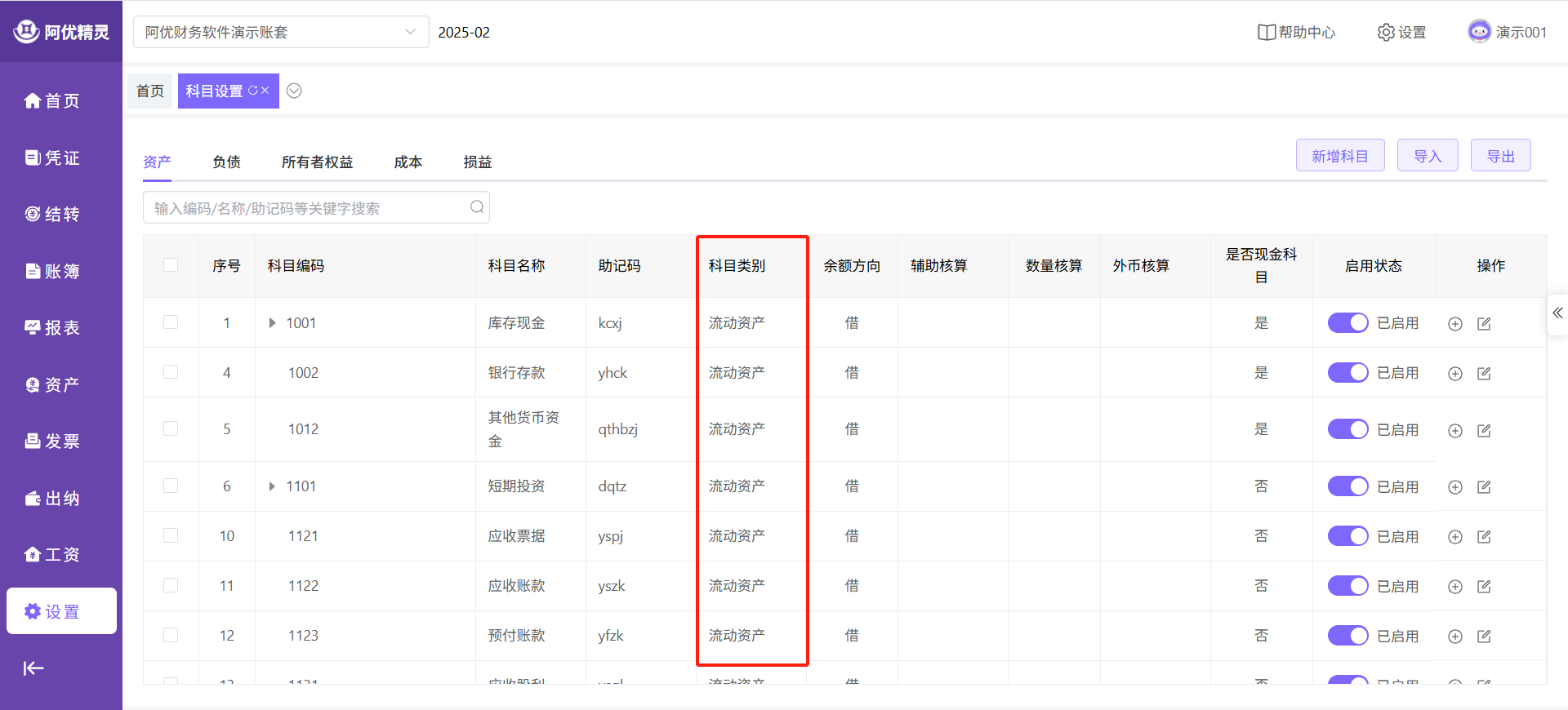The image size is (1568, 710).
Task: Click the edit icon for 银行存款 row
Action: coord(1484,374)
